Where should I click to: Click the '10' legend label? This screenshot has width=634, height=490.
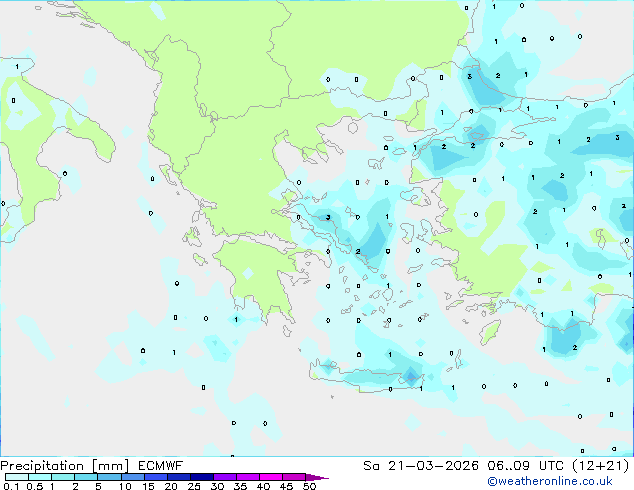[x=125, y=486]
